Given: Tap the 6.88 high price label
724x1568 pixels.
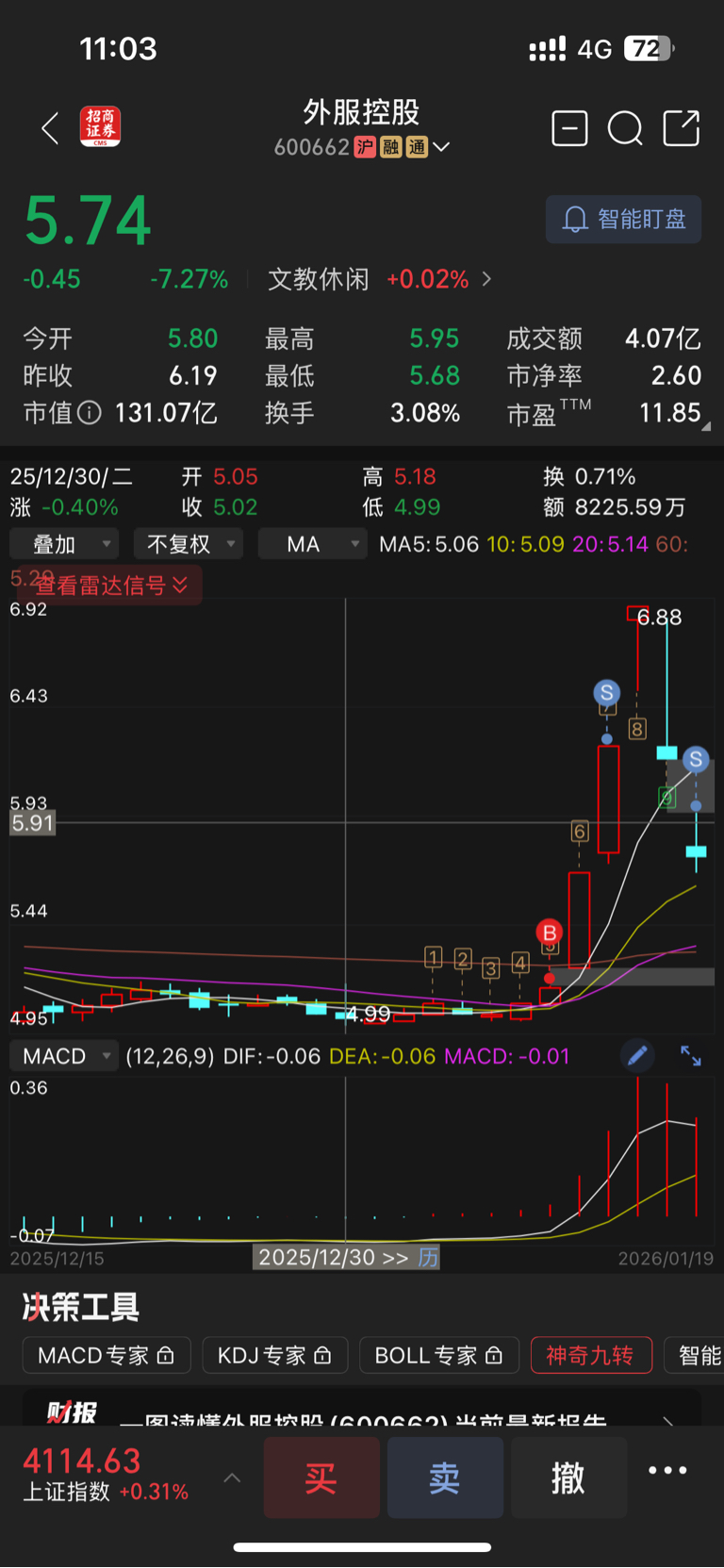Looking at the screenshot, I should (659, 618).
